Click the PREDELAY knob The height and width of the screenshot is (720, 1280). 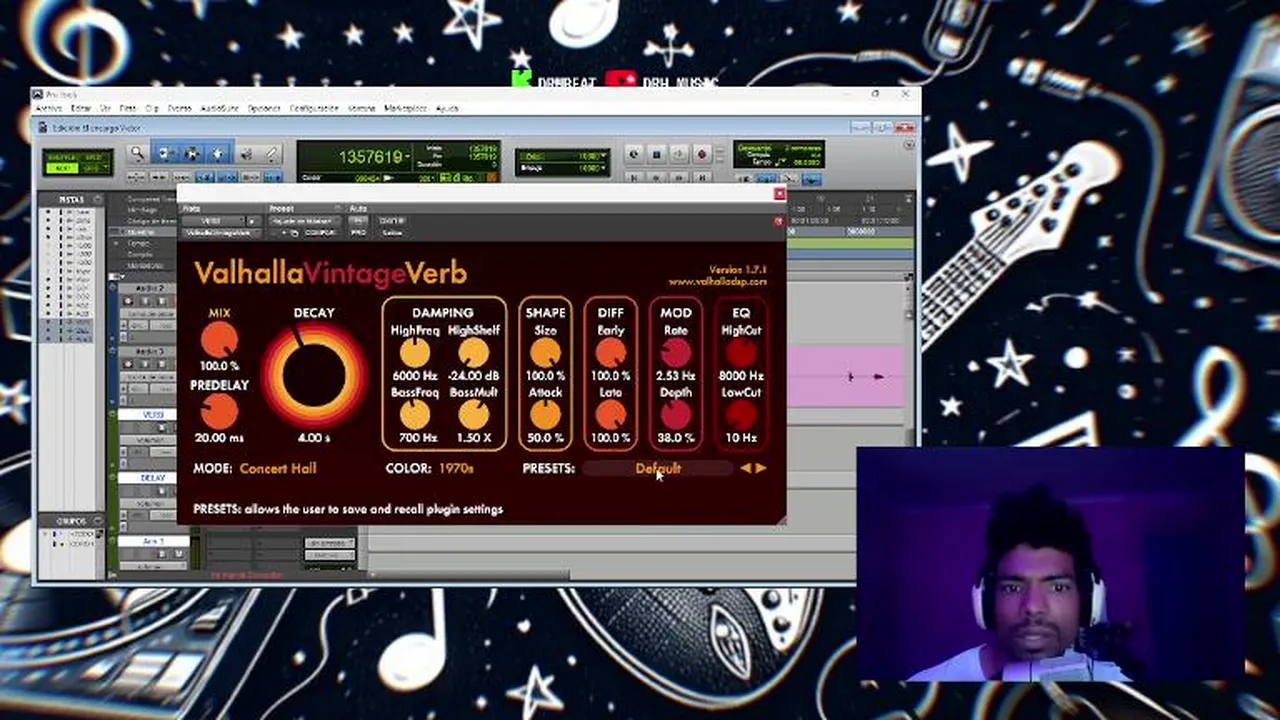click(x=219, y=411)
